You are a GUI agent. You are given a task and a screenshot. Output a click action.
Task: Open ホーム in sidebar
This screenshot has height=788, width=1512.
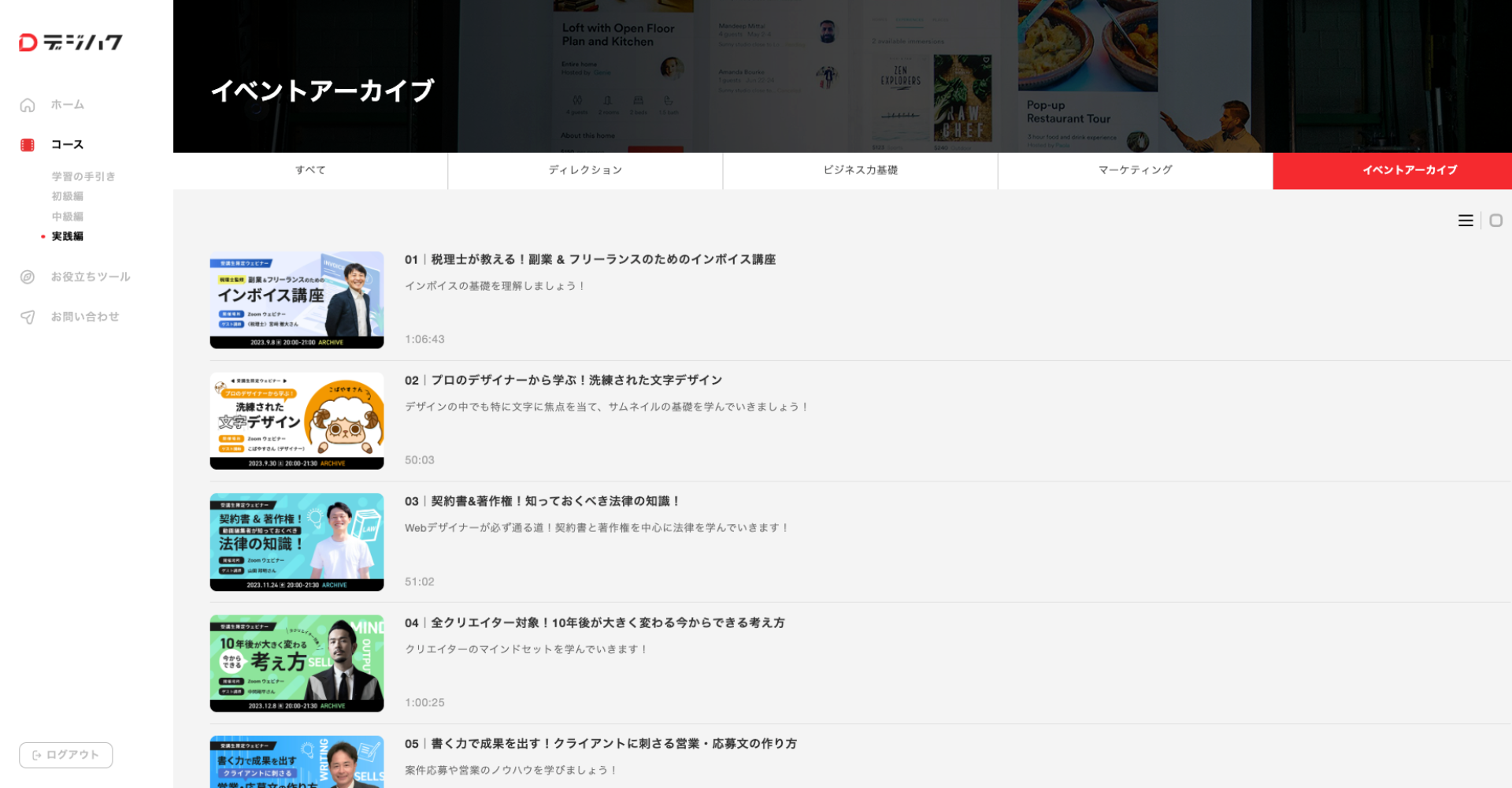coord(68,105)
